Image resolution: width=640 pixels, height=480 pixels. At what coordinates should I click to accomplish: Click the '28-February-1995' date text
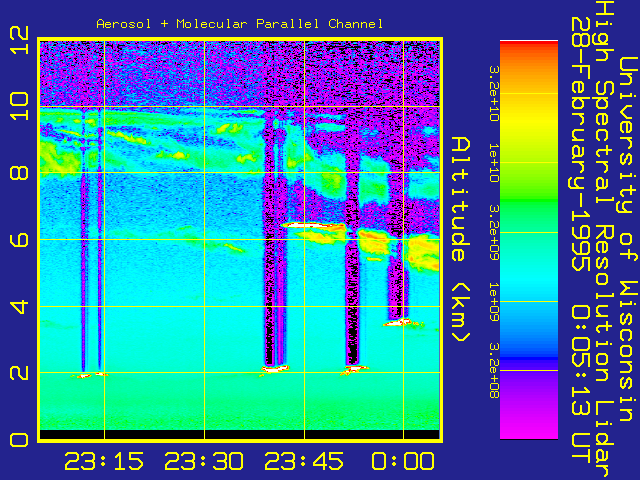580,144
